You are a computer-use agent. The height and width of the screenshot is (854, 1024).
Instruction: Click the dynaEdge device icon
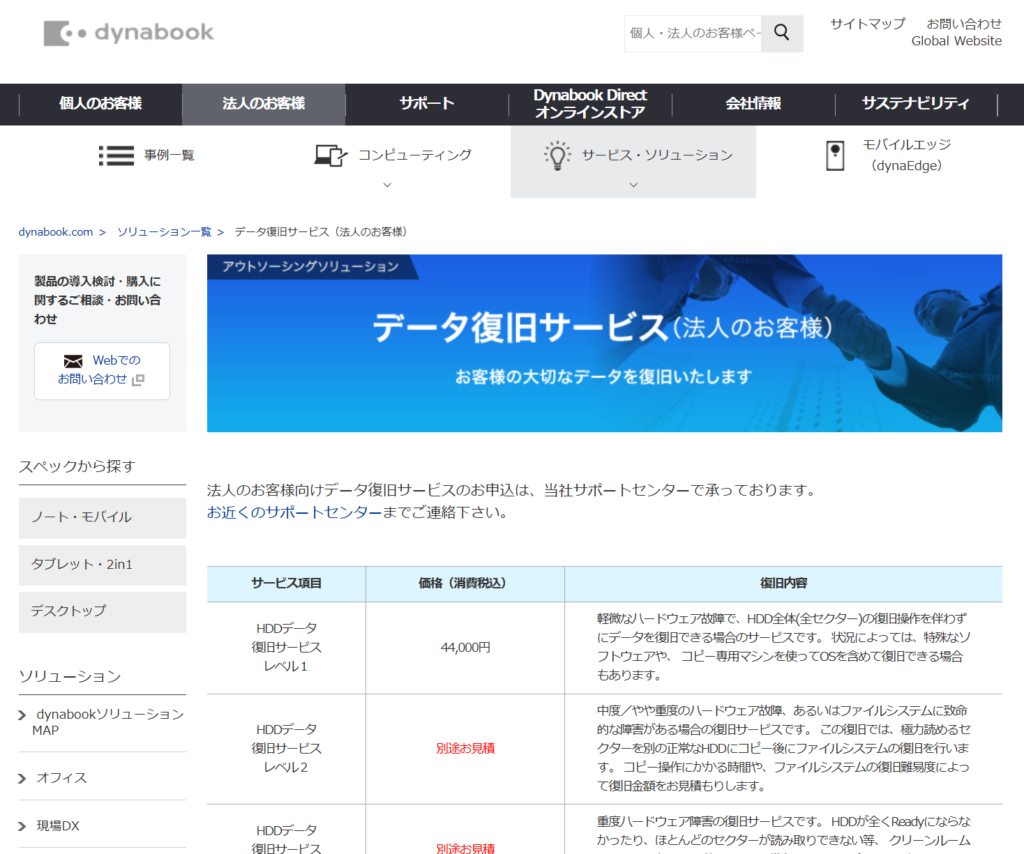[x=834, y=156]
